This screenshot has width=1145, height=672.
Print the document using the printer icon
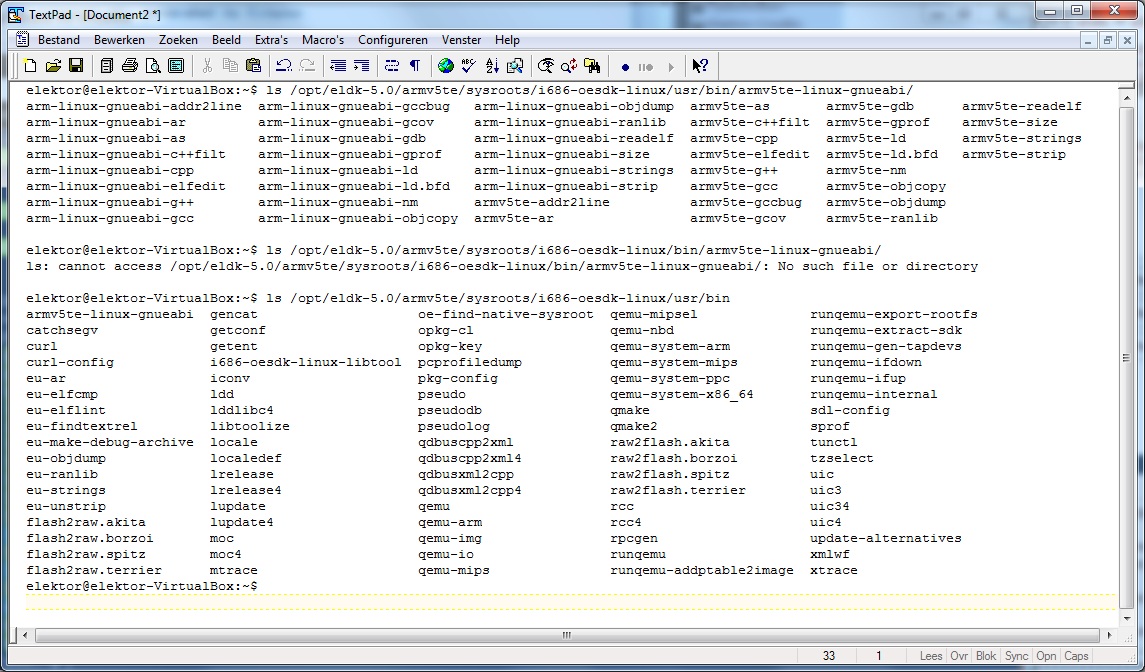click(x=130, y=66)
